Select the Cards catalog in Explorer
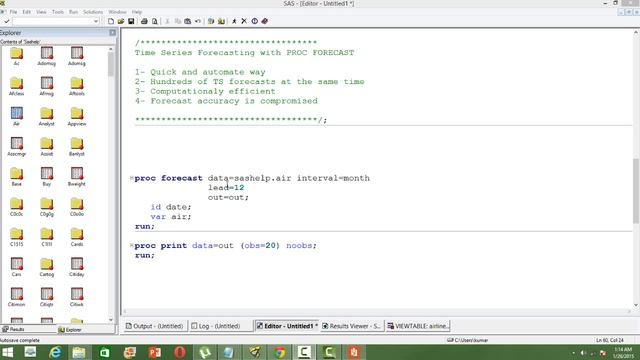640x360 pixels. click(77, 237)
